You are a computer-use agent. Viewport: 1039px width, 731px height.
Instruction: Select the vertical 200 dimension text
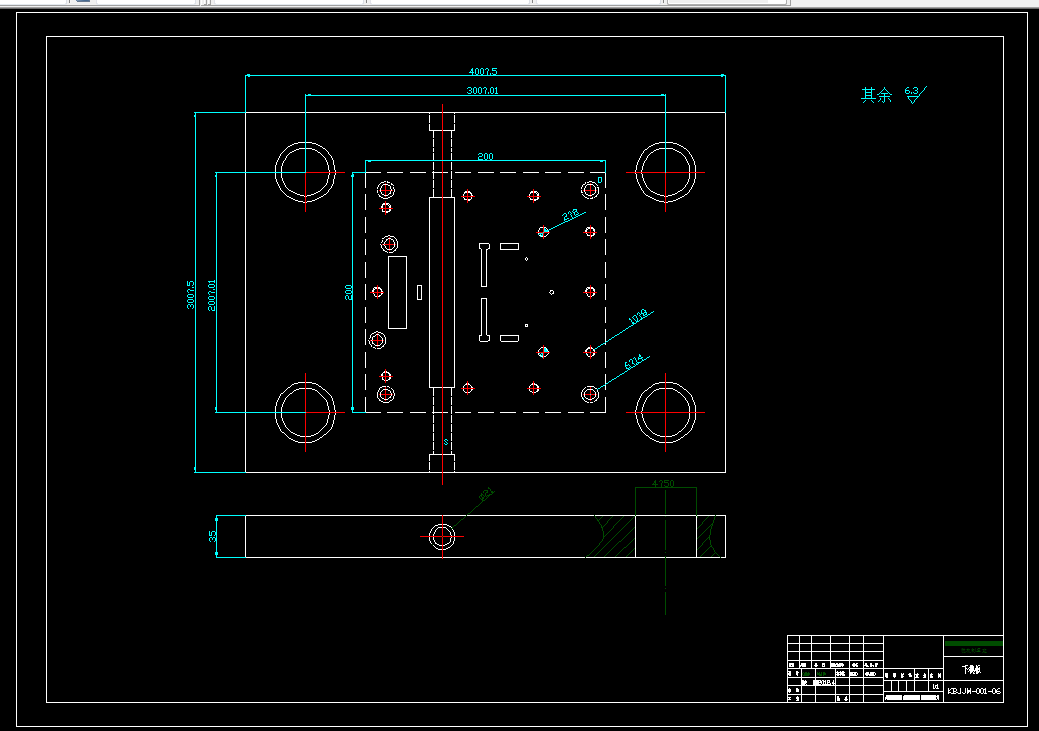click(349, 292)
